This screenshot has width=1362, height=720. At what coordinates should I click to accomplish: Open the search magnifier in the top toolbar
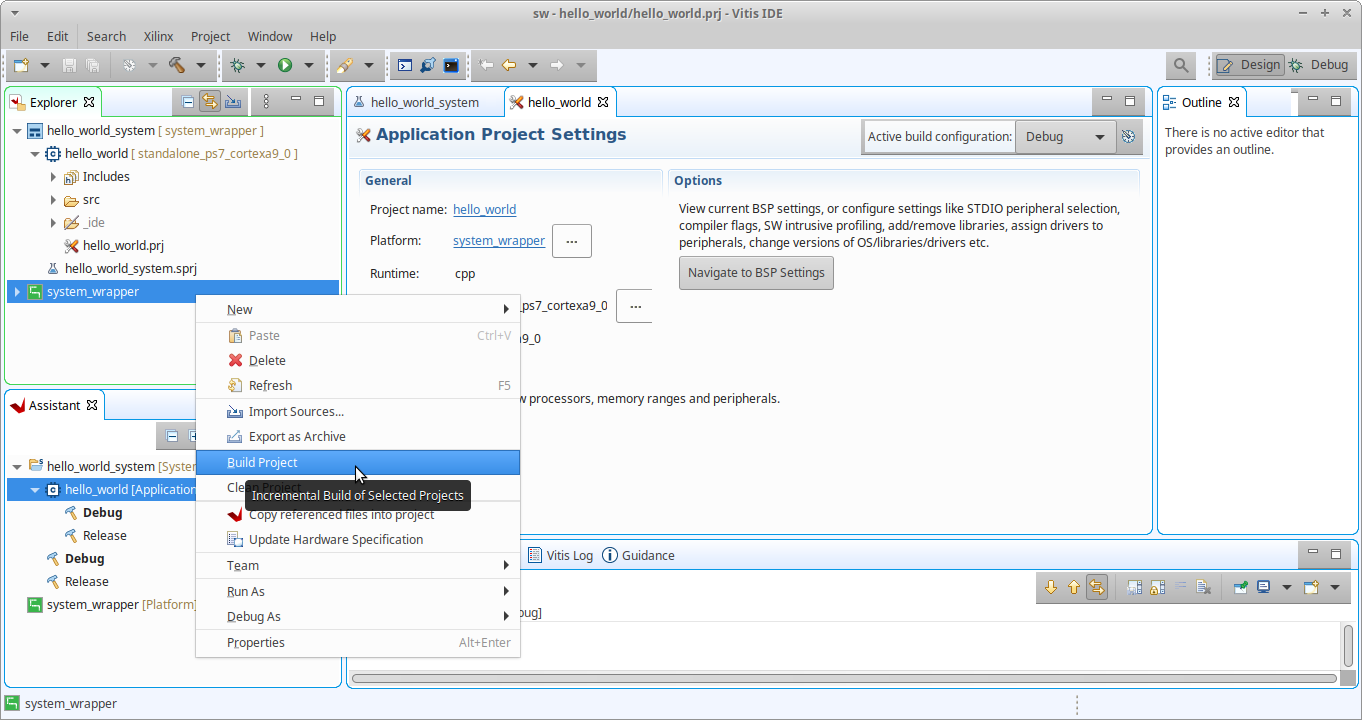click(1181, 65)
